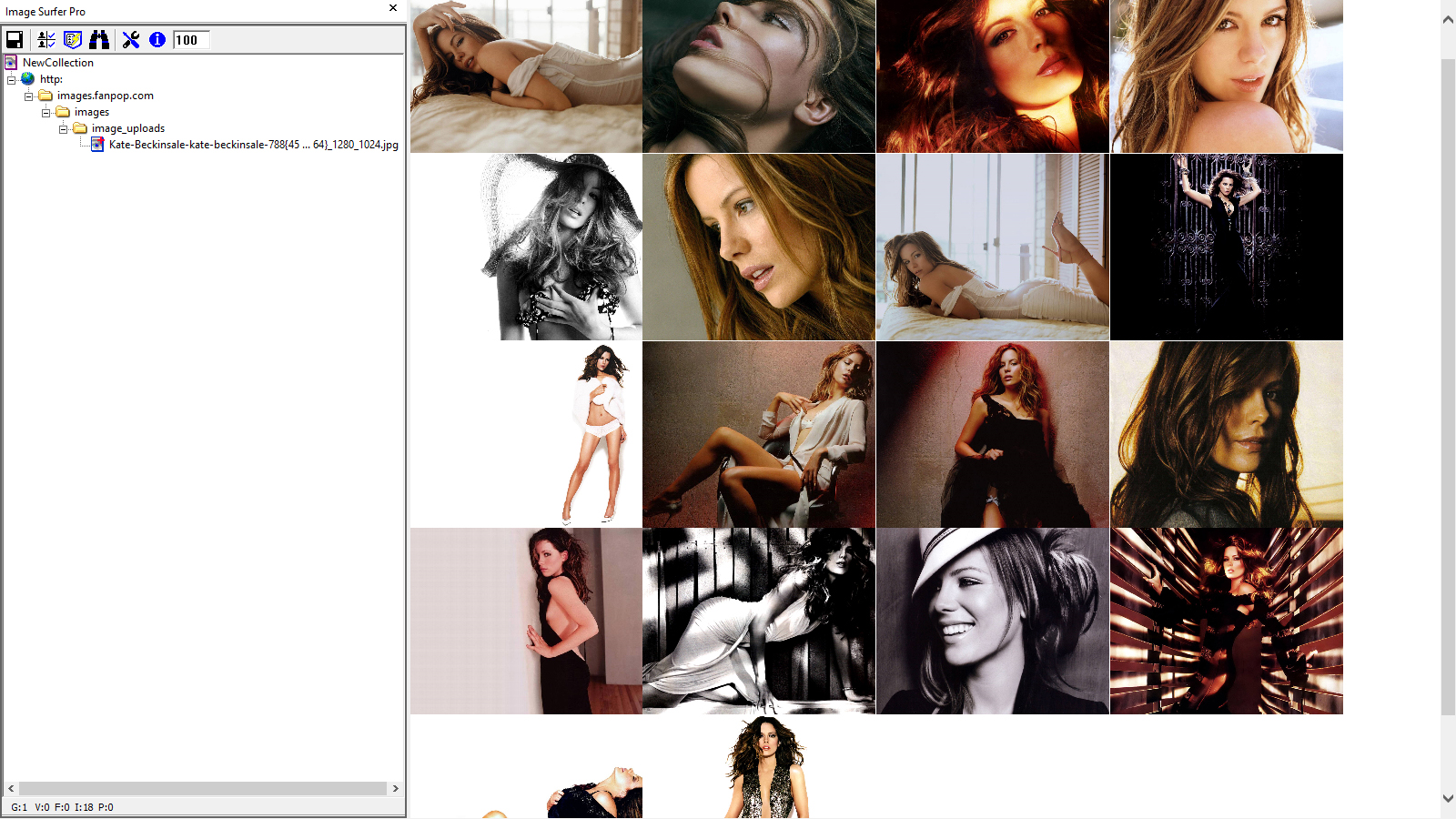Select the NewCollection tree label
Viewport: 1456px width, 819px height.
pyautogui.click(x=58, y=63)
